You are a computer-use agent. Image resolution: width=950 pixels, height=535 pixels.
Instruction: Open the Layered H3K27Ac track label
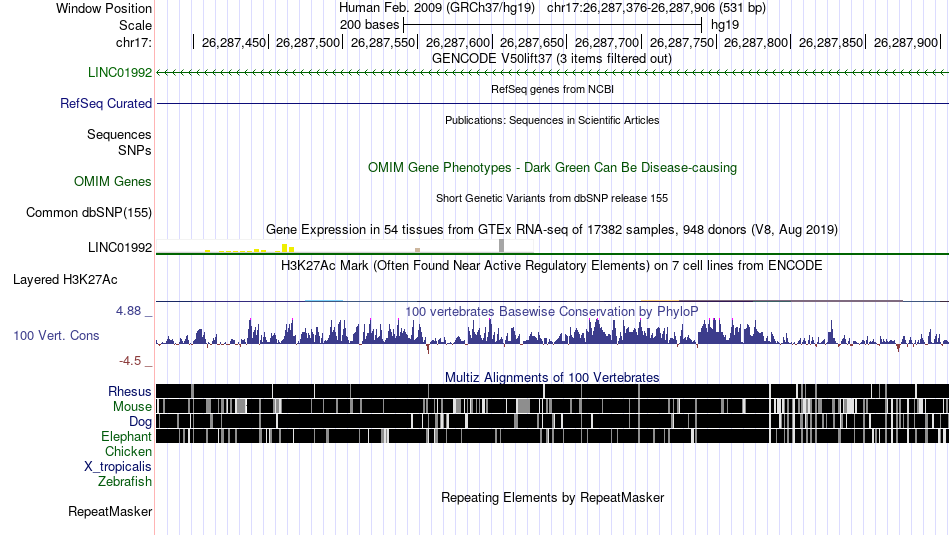point(65,280)
